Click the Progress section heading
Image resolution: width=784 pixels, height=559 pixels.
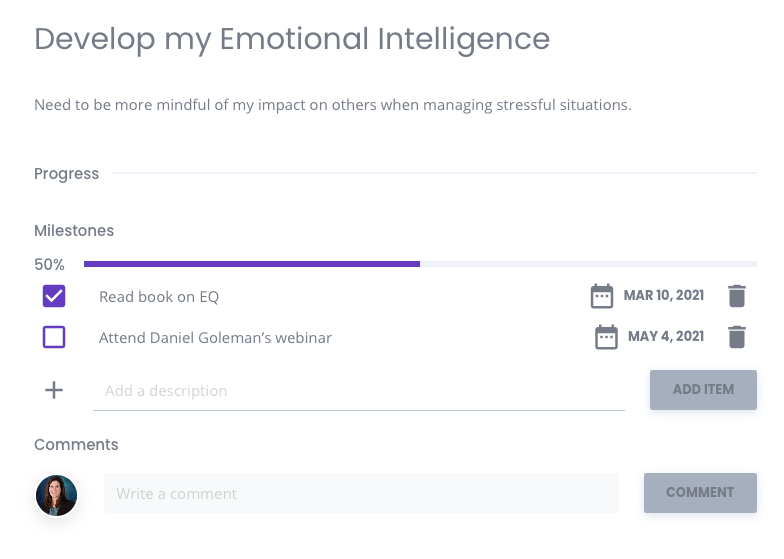click(66, 174)
